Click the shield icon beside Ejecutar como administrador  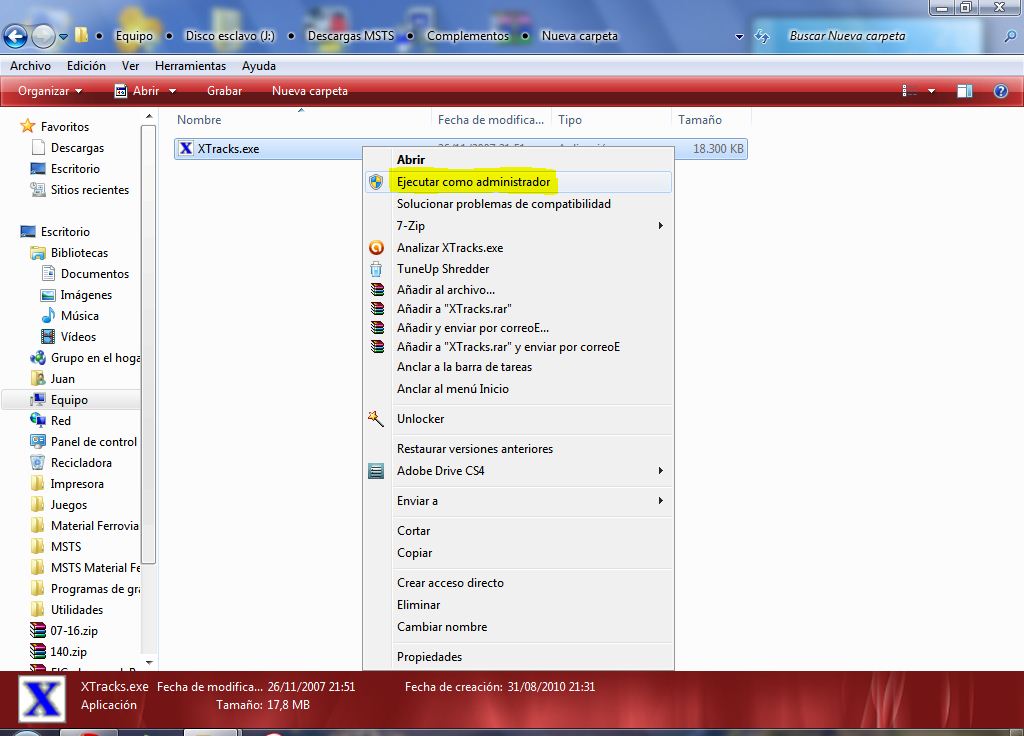tap(376, 182)
